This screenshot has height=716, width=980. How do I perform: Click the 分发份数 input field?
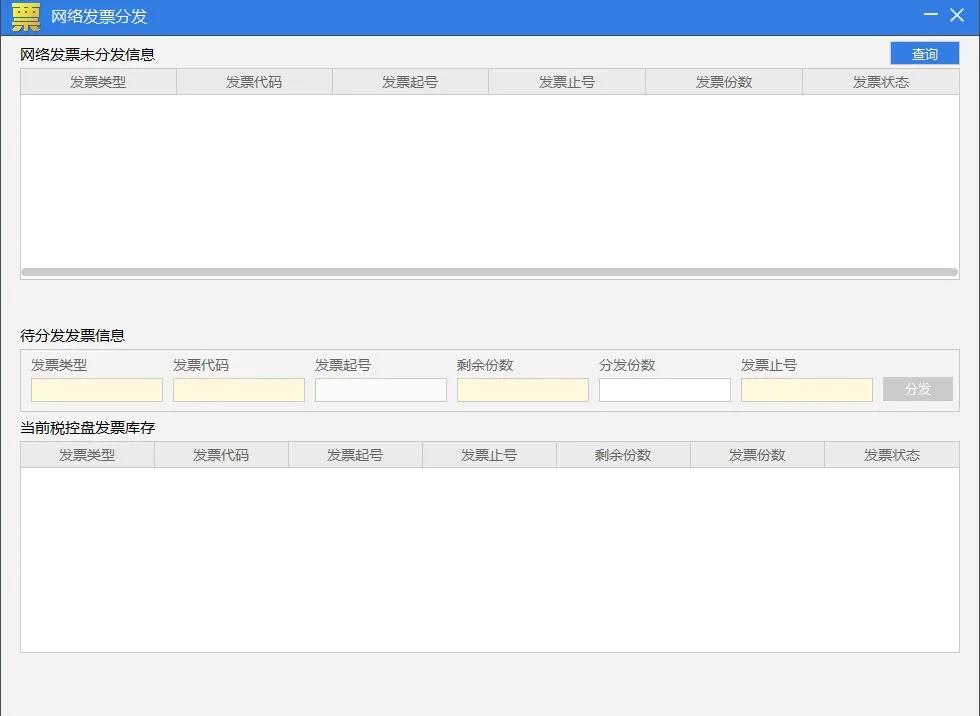tap(664, 390)
